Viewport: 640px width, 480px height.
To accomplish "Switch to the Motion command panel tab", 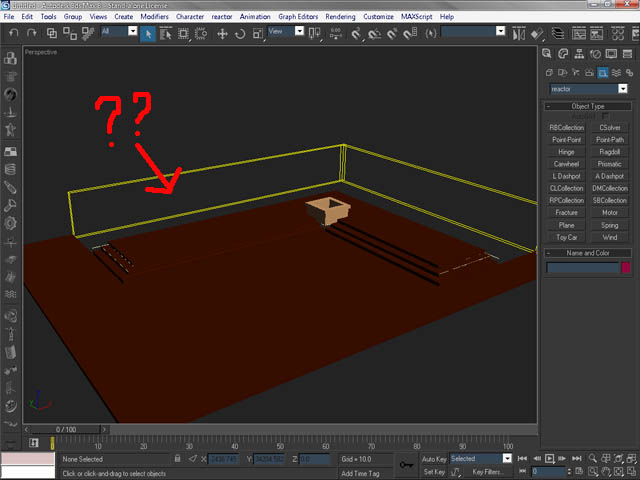I will pos(595,54).
